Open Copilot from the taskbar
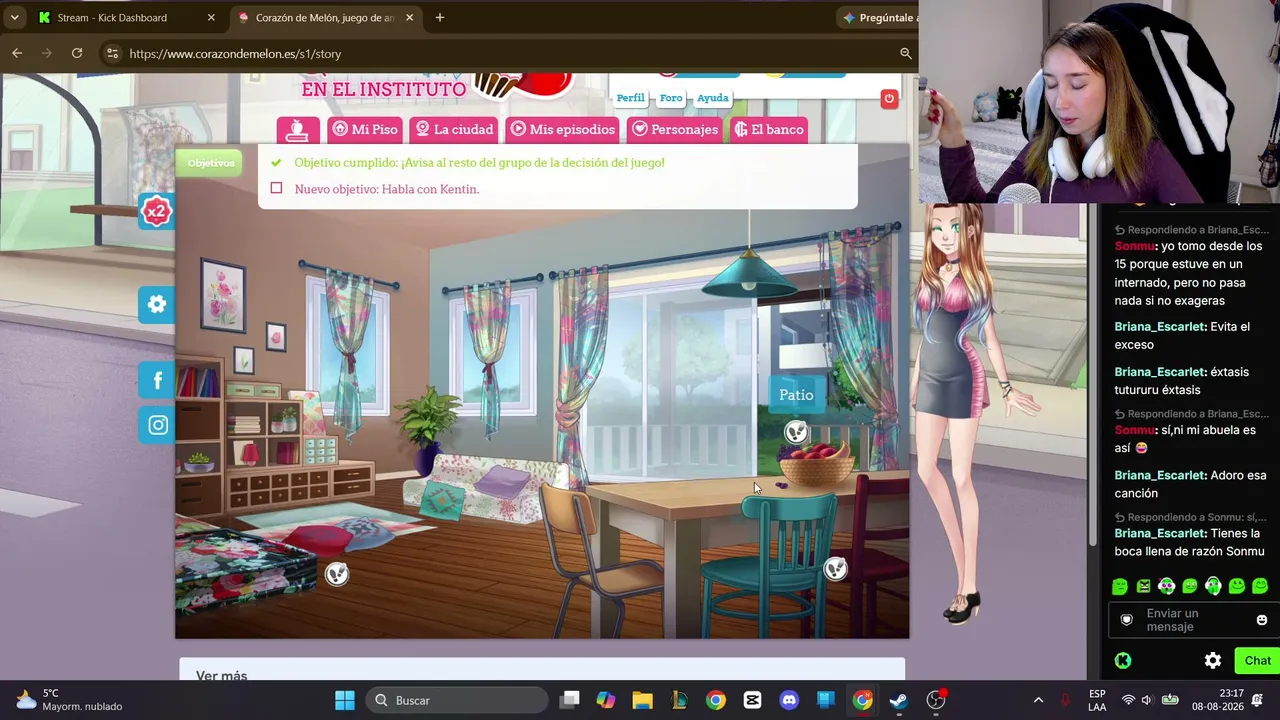Screen dimensions: 1280x720 tap(606, 700)
